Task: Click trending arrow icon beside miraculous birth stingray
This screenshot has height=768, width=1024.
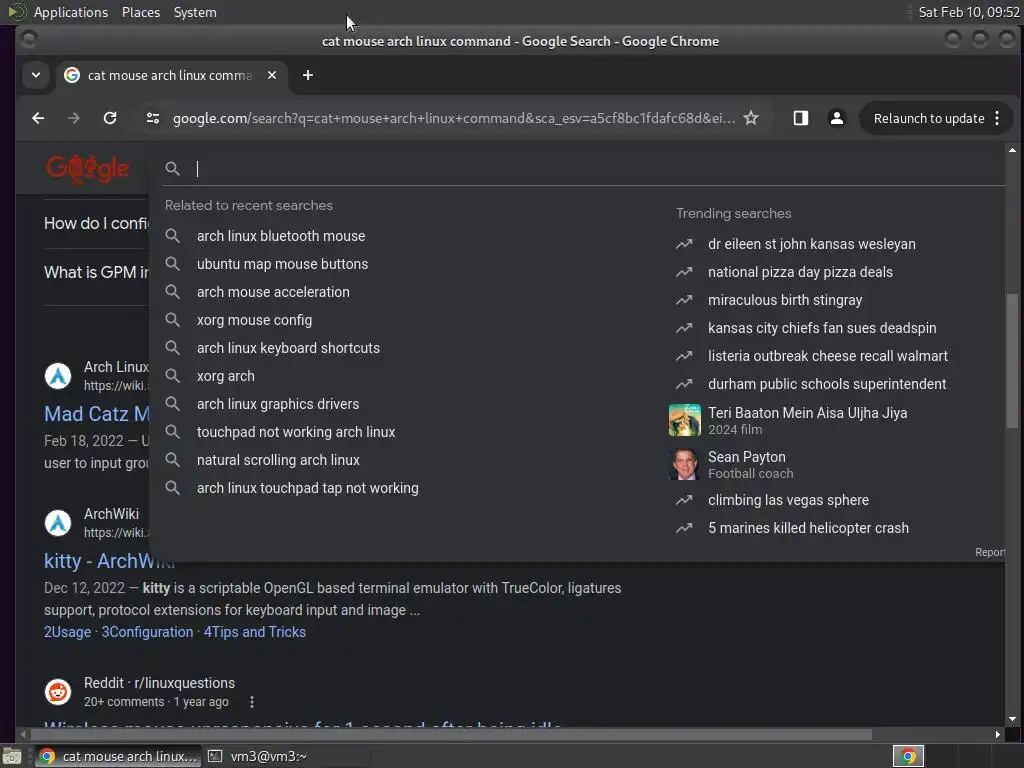Action: tap(684, 300)
